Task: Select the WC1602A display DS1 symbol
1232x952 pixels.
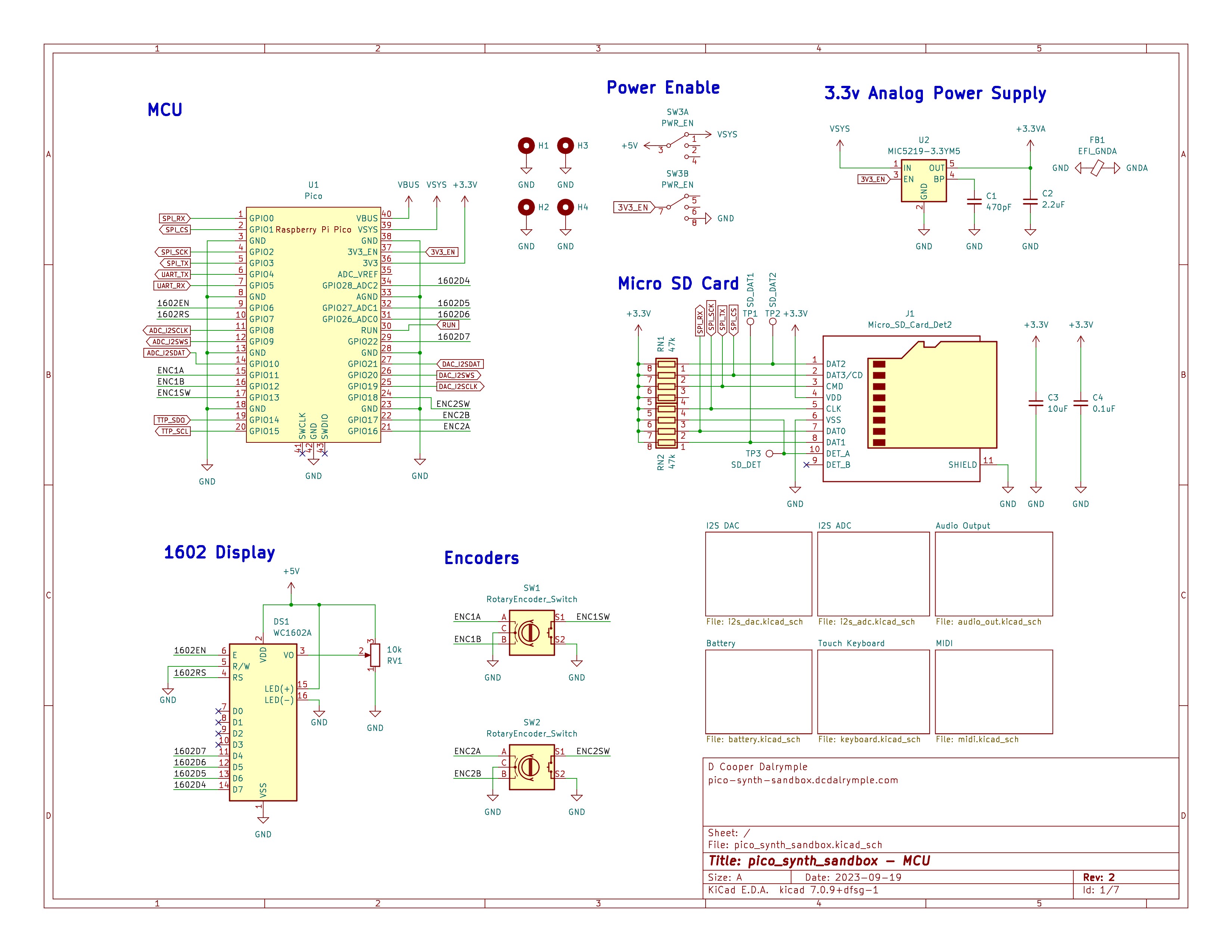Action: [x=263, y=722]
